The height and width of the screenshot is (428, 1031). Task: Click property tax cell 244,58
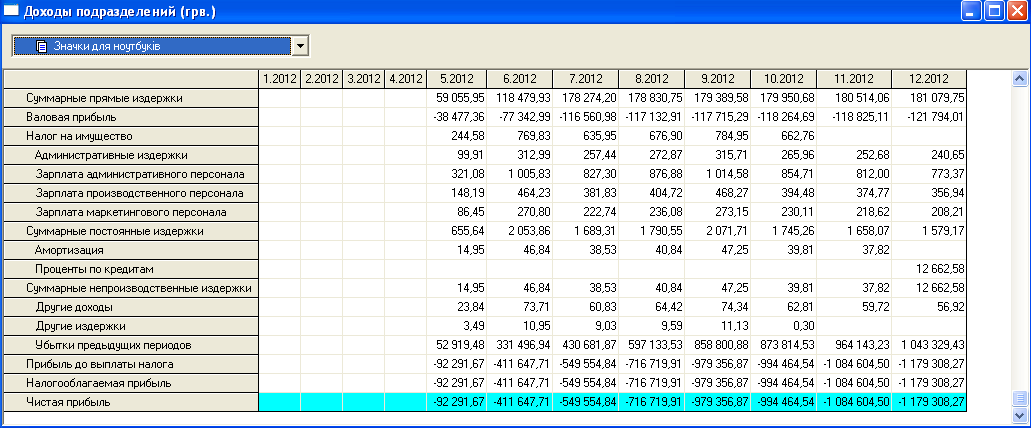coord(457,136)
